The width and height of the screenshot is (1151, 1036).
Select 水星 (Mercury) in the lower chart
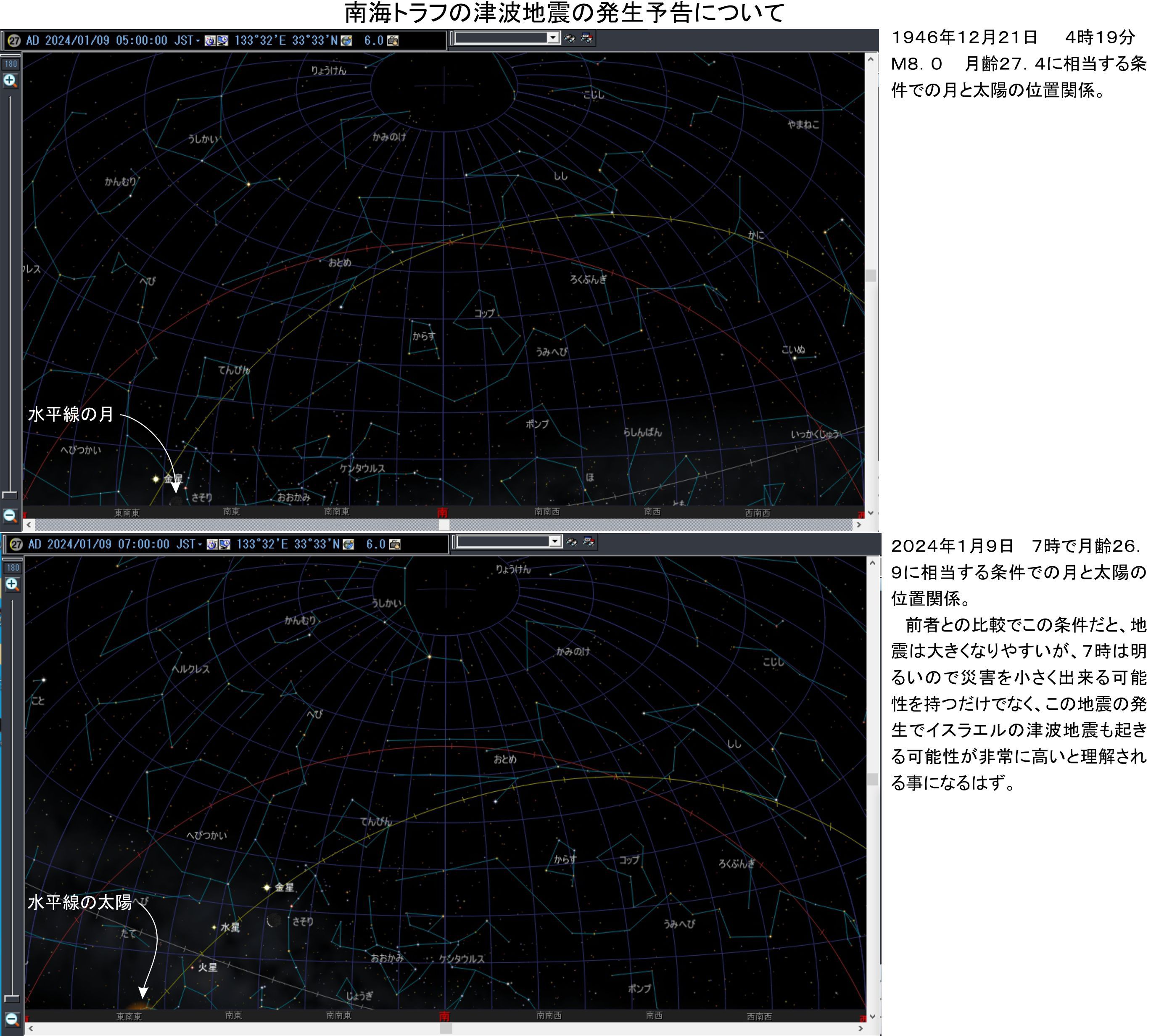pyautogui.click(x=214, y=927)
